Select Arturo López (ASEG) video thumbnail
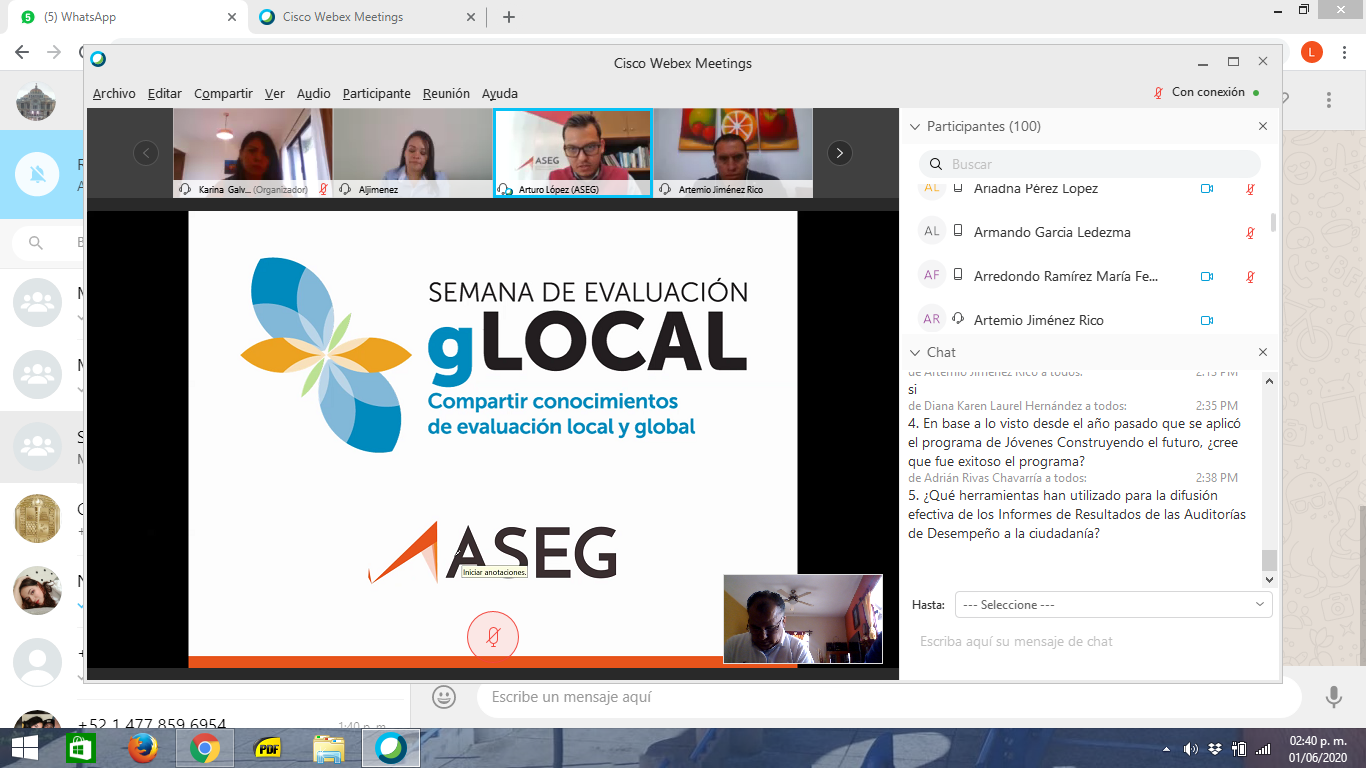This screenshot has height=768, width=1366. [573, 153]
